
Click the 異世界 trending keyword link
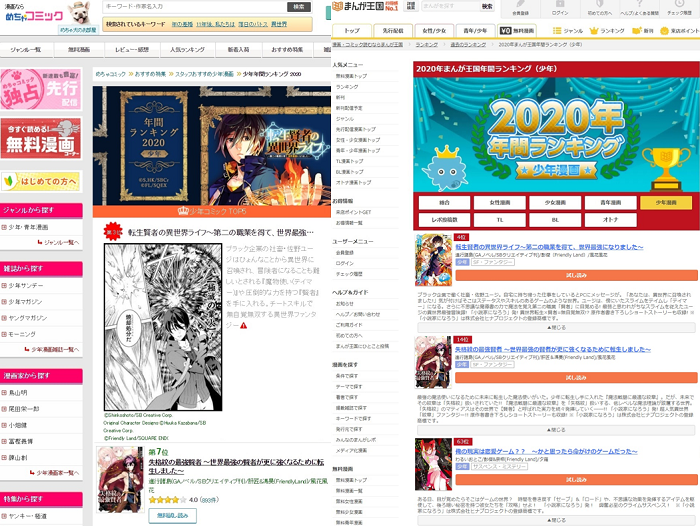pos(279,24)
